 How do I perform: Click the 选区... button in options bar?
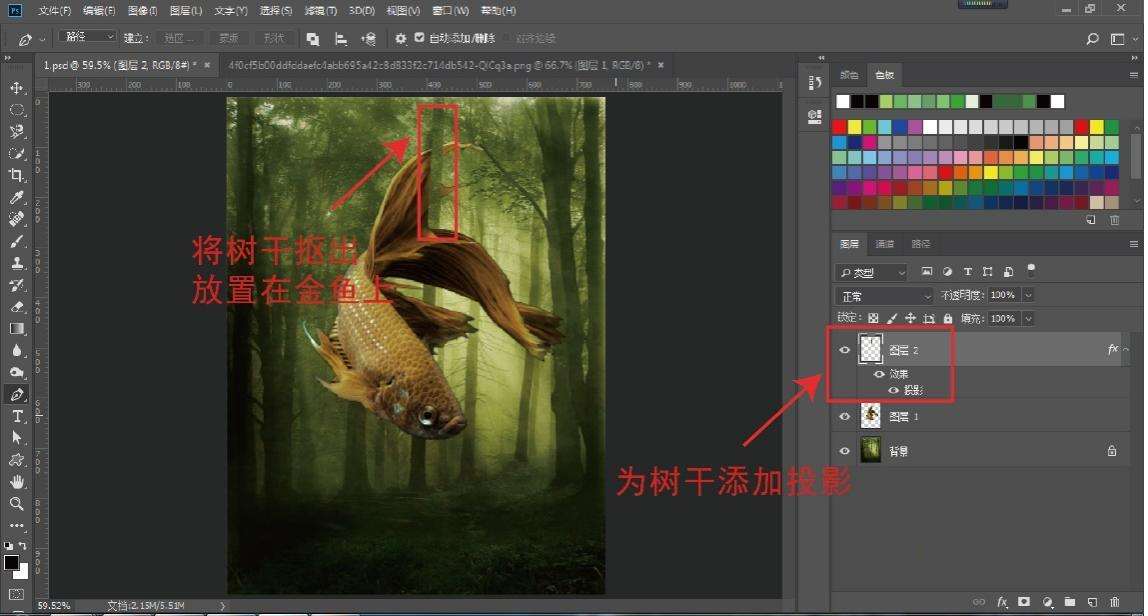180,38
